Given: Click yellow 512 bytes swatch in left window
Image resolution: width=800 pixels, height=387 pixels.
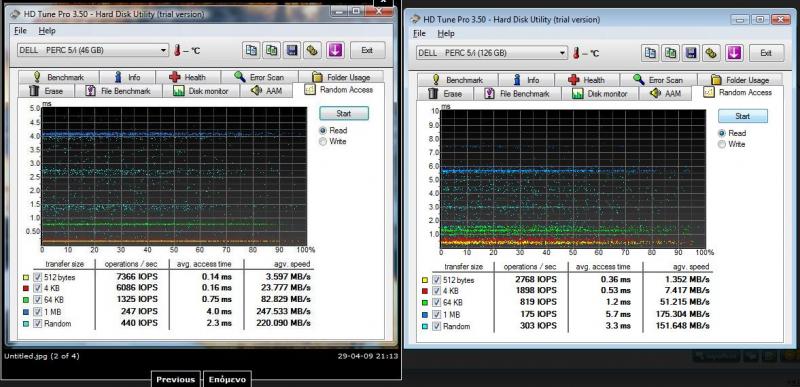Looking at the screenshot, I should coord(26,277).
